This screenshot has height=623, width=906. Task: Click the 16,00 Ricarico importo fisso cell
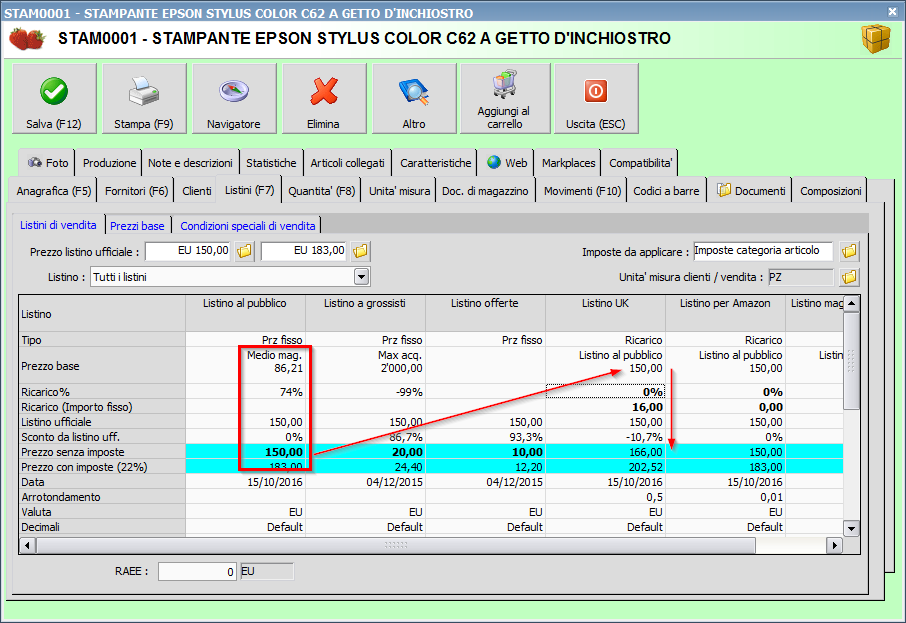(x=605, y=407)
